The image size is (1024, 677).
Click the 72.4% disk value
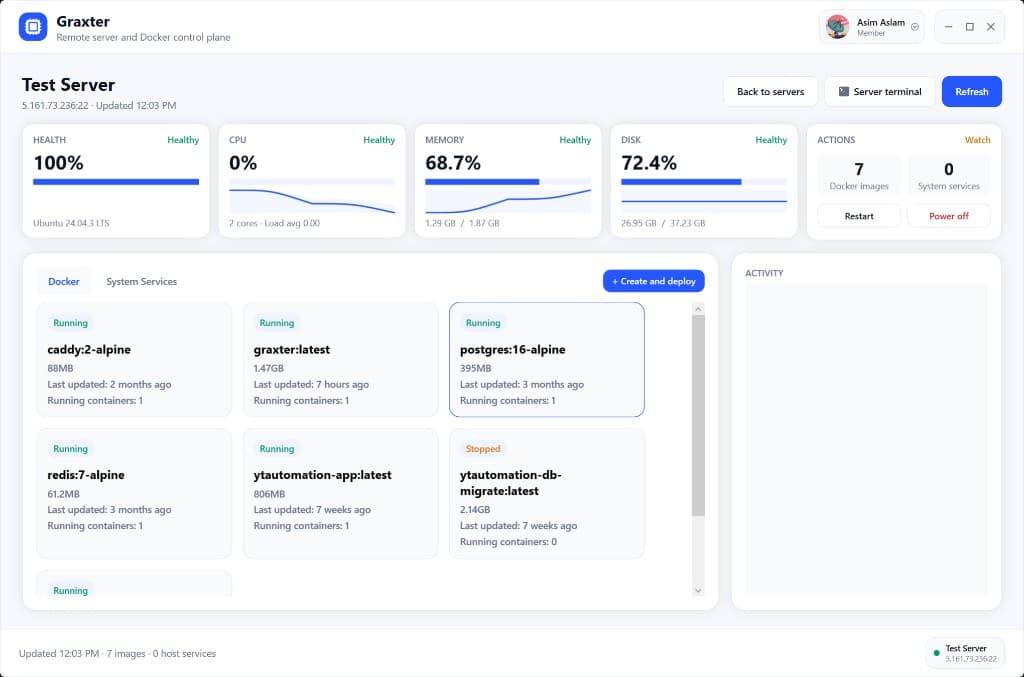coord(648,163)
